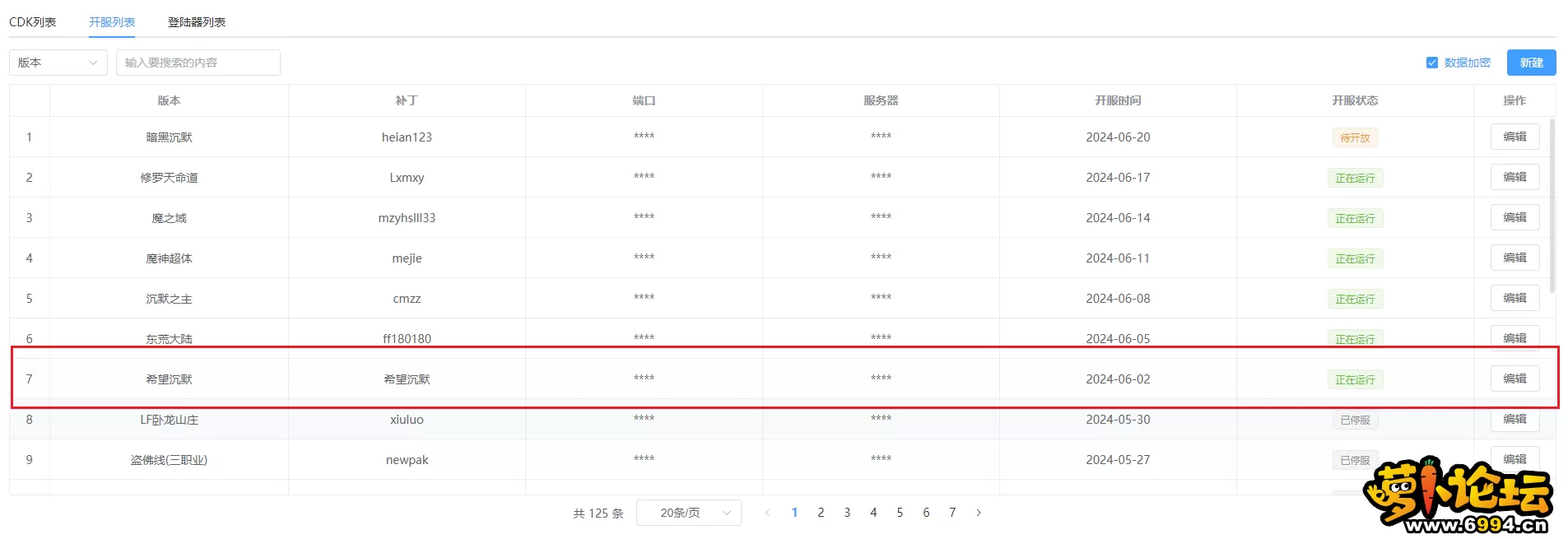The image size is (1568, 539).
Task: Click the xiuluo patch cell
Action: (x=407, y=420)
